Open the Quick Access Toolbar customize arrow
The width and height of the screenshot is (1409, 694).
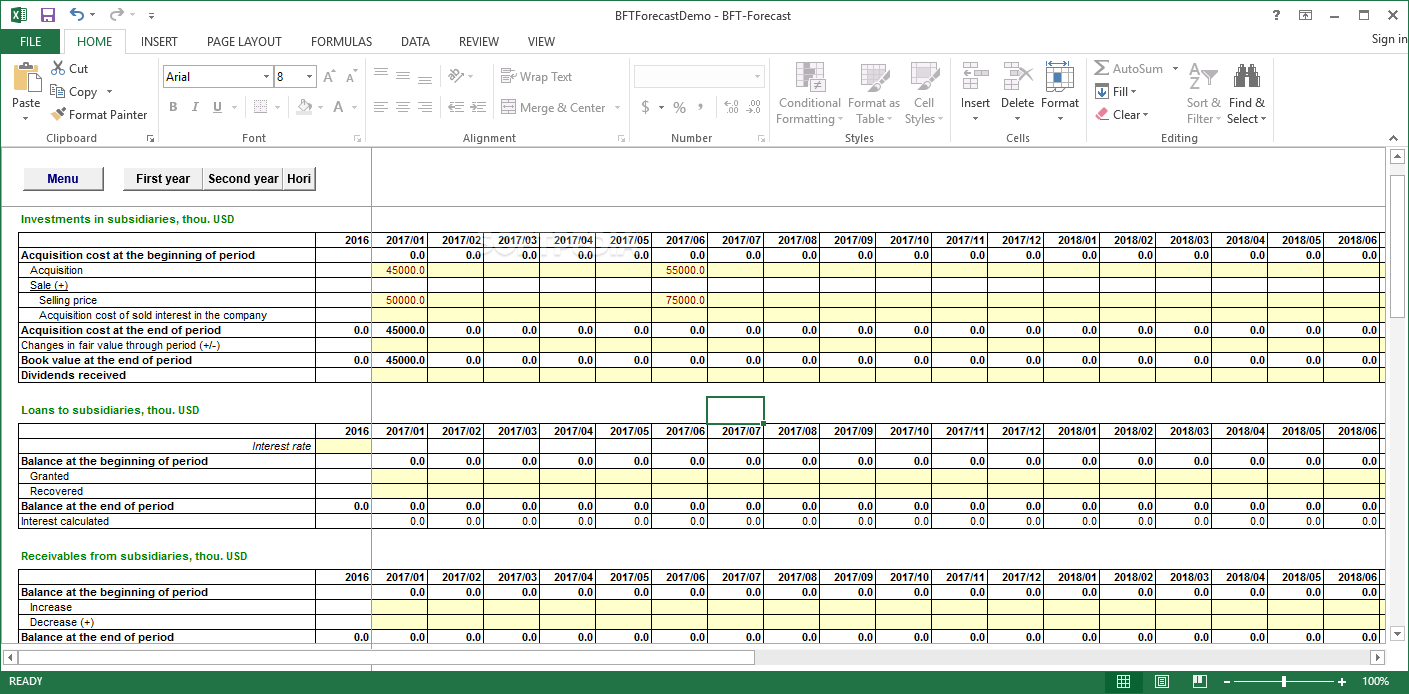(151, 16)
